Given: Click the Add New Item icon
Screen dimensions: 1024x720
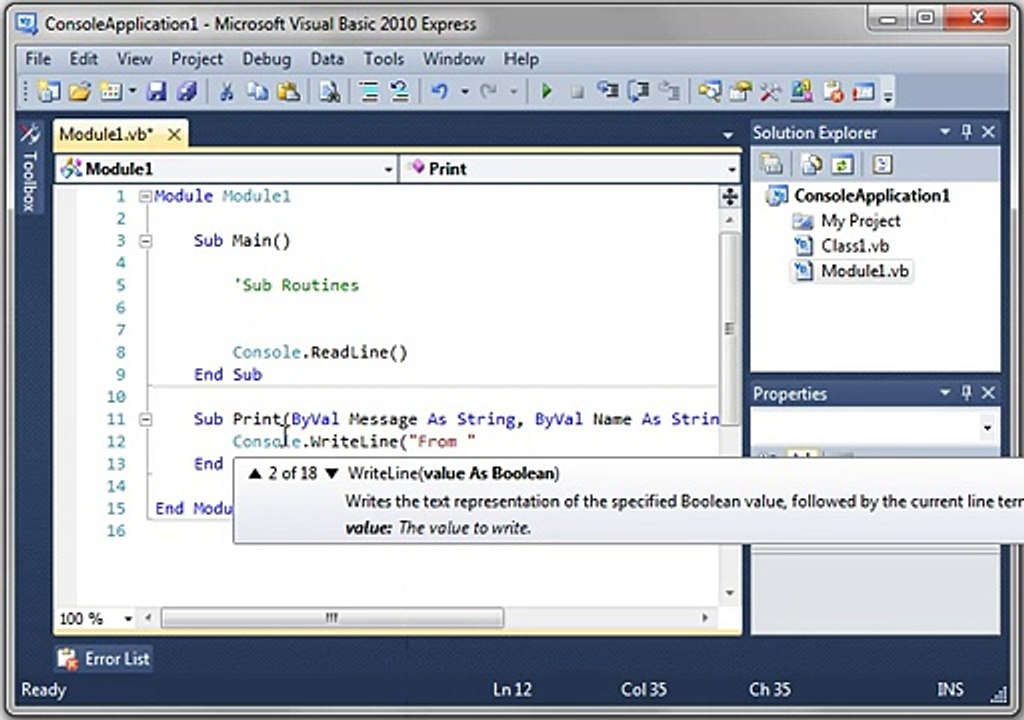Looking at the screenshot, I should 110,91.
